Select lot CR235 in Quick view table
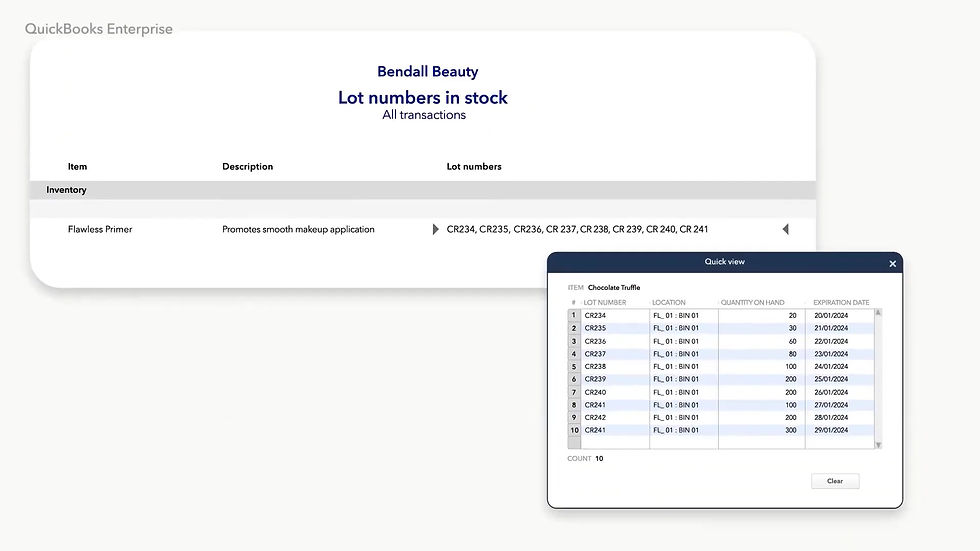 [x=595, y=328]
